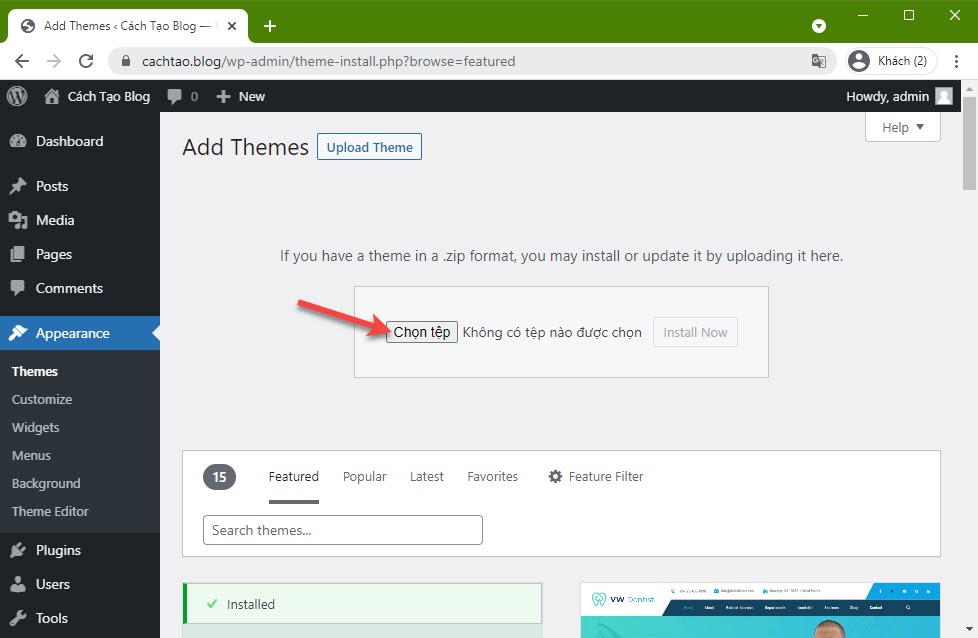978x638 pixels.
Task: Click Chọn tệp file chooser button
Action: 422,332
